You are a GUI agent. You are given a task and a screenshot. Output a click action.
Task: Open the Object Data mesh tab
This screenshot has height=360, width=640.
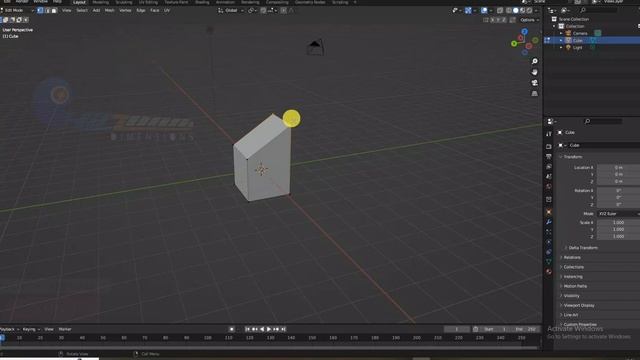coord(549,262)
